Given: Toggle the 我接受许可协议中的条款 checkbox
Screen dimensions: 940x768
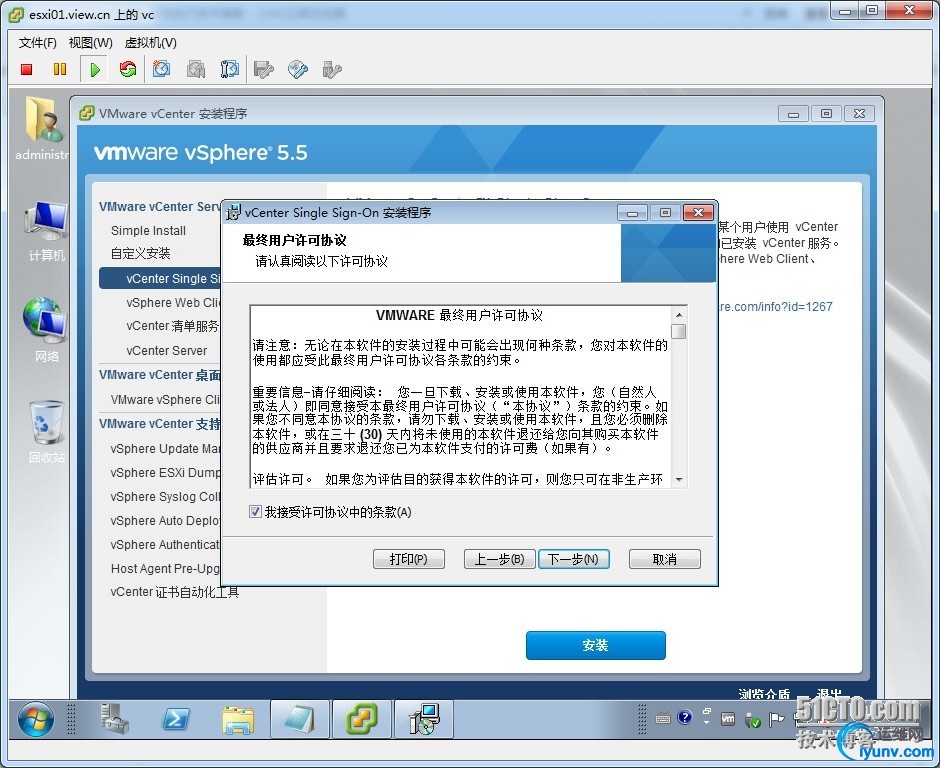Looking at the screenshot, I should pyautogui.click(x=255, y=511).
